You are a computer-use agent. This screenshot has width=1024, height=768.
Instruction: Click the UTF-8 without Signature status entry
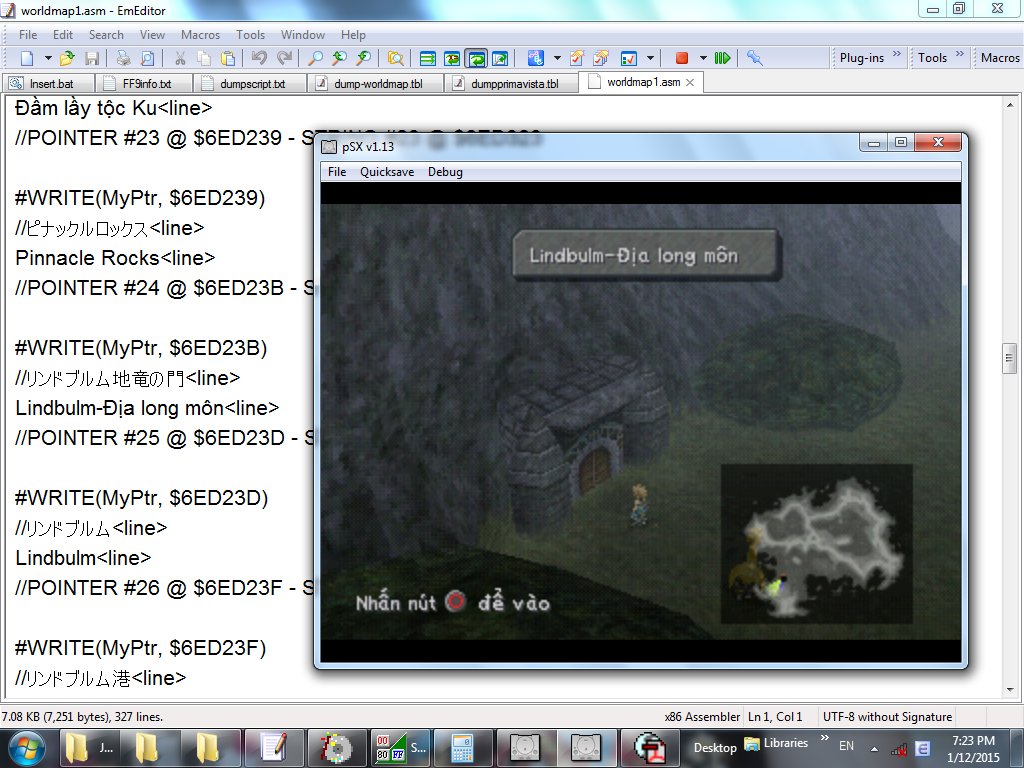point(887,717)
